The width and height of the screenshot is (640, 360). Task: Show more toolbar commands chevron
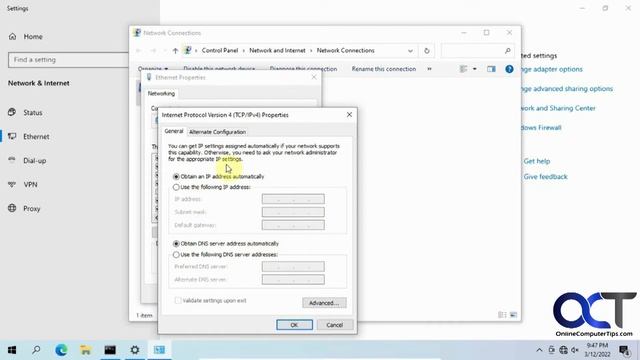(429, 69)
